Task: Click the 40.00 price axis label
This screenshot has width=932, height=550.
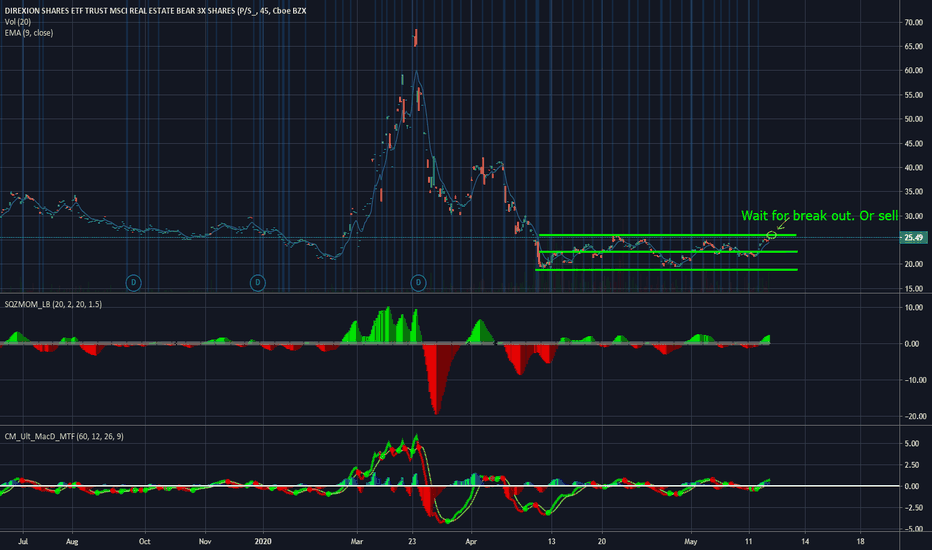Action: (914, 168)
